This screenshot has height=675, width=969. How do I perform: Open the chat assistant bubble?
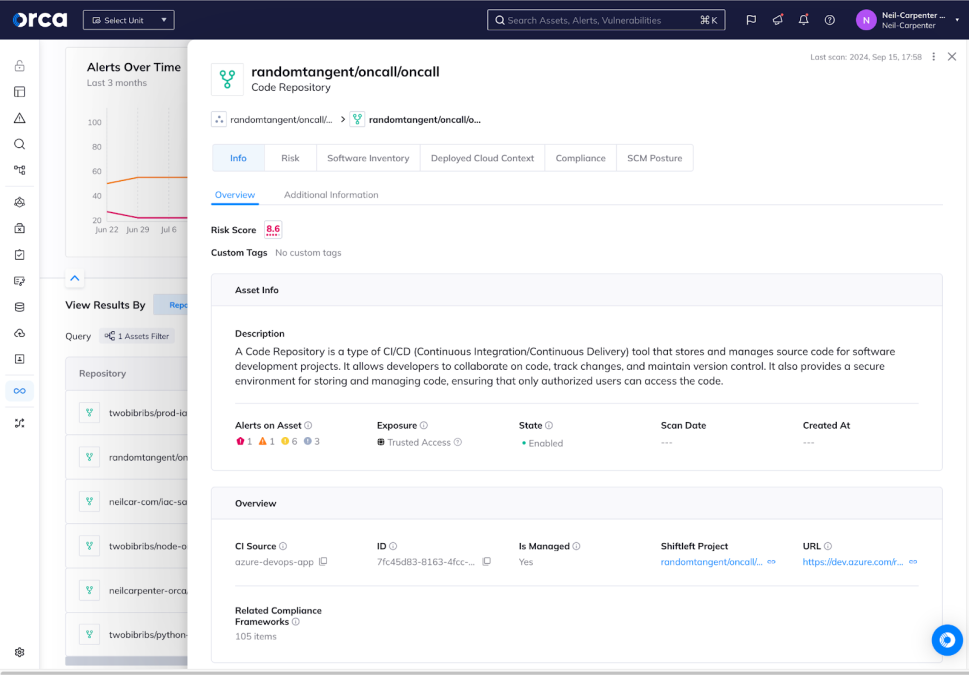click(x=947, y=640)
